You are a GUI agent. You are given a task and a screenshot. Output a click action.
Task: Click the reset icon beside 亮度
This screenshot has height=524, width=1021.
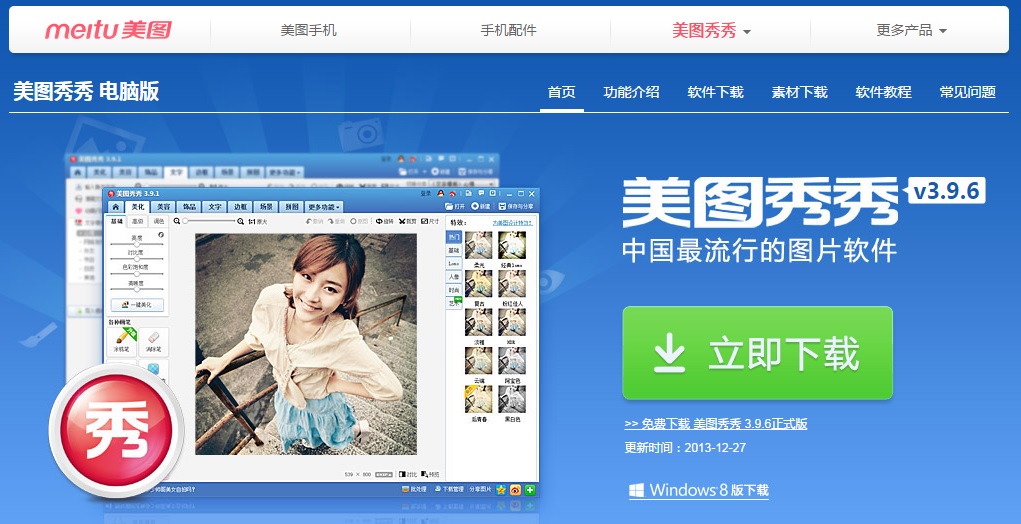click(161, 234)
